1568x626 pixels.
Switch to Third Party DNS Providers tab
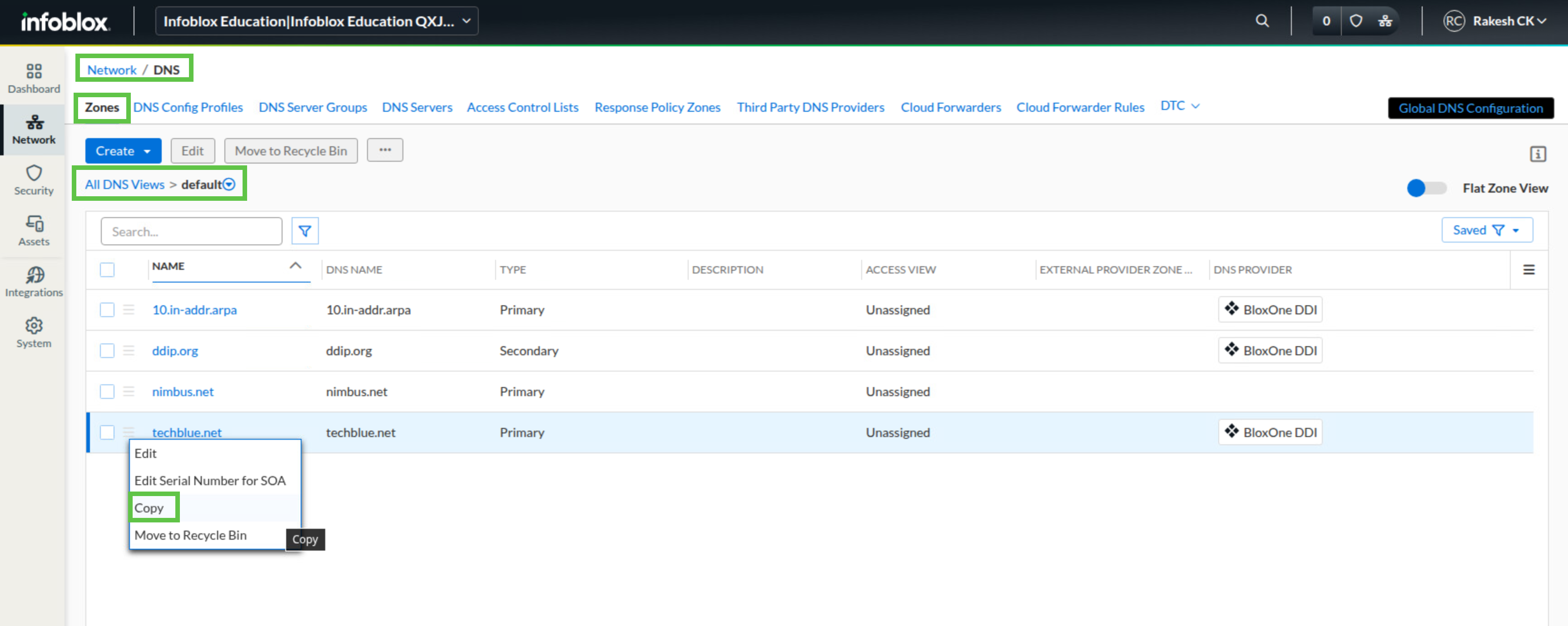pos(810,107)
